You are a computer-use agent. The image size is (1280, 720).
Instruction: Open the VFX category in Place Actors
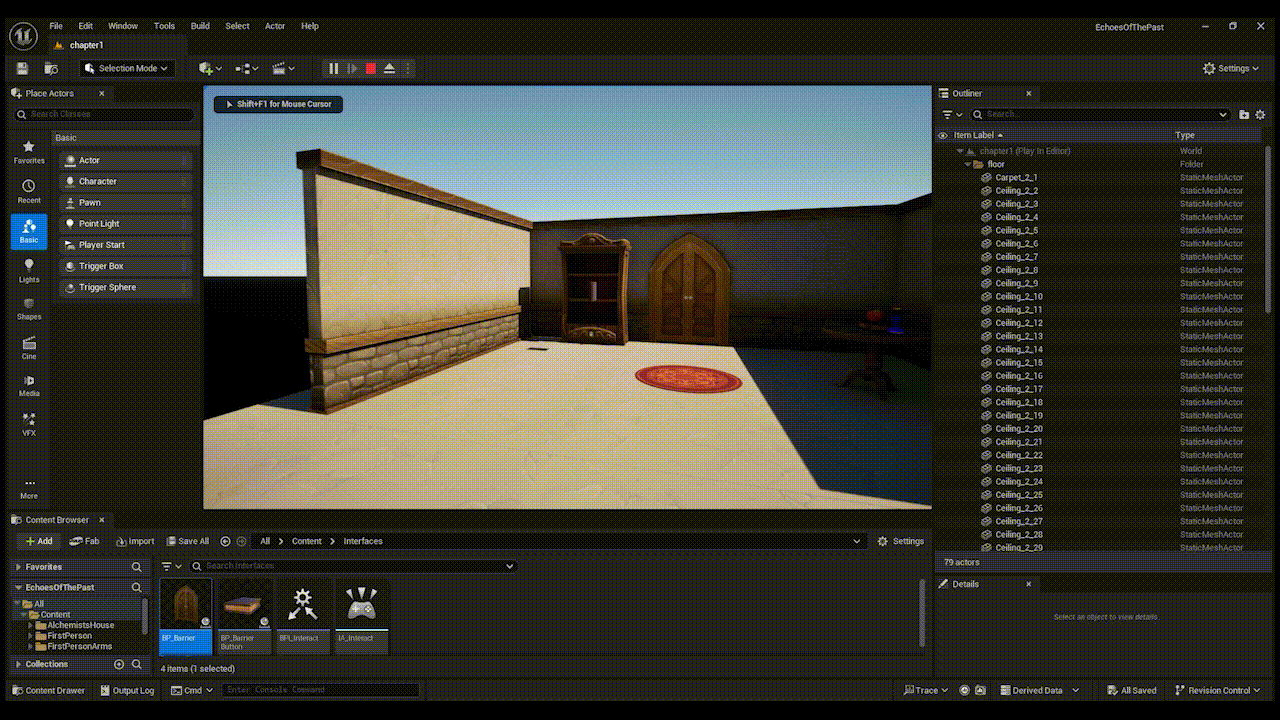pyautogui.click(x=29, y=424)
